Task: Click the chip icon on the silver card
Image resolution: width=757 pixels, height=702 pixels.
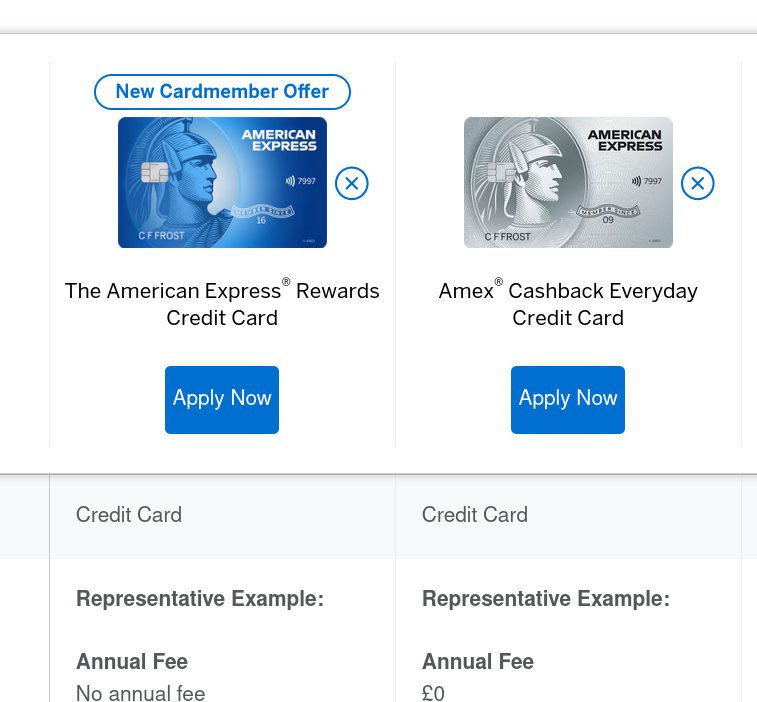Action: click(x=501, y=172)
